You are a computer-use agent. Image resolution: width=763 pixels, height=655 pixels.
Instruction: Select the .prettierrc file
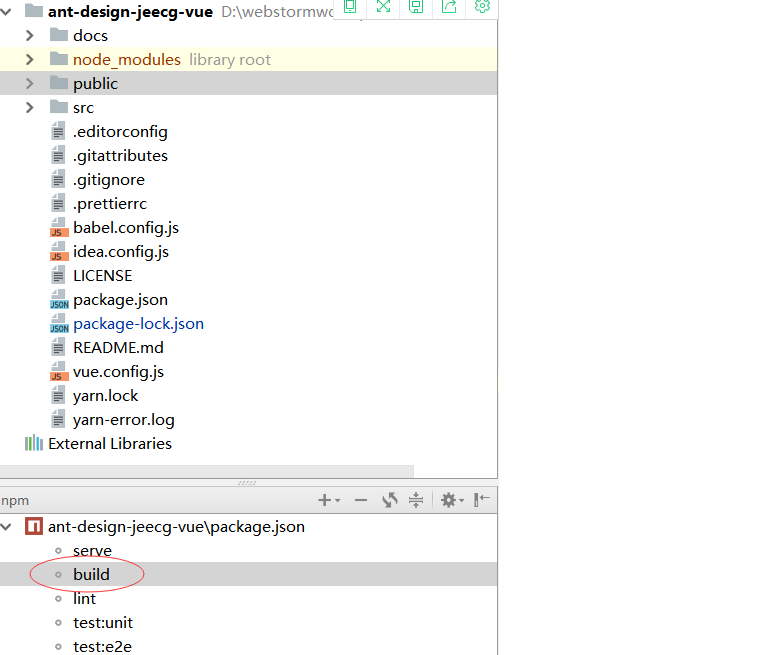(110, 204)
